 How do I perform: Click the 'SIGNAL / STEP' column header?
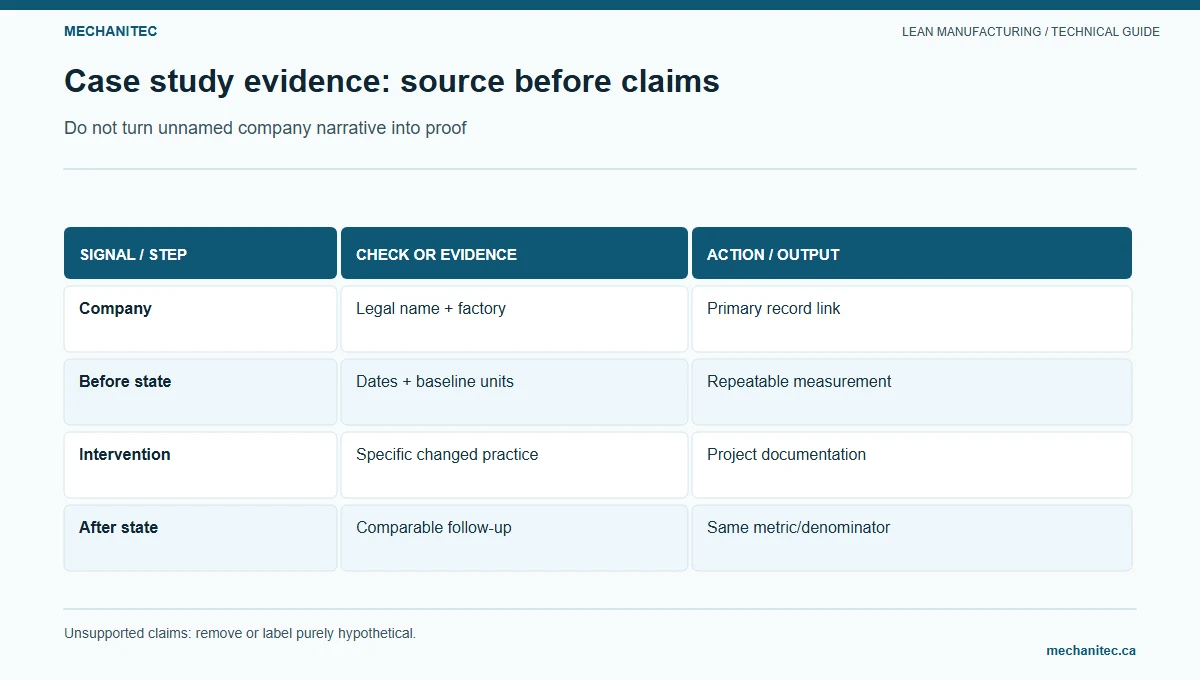pos(200,253)
